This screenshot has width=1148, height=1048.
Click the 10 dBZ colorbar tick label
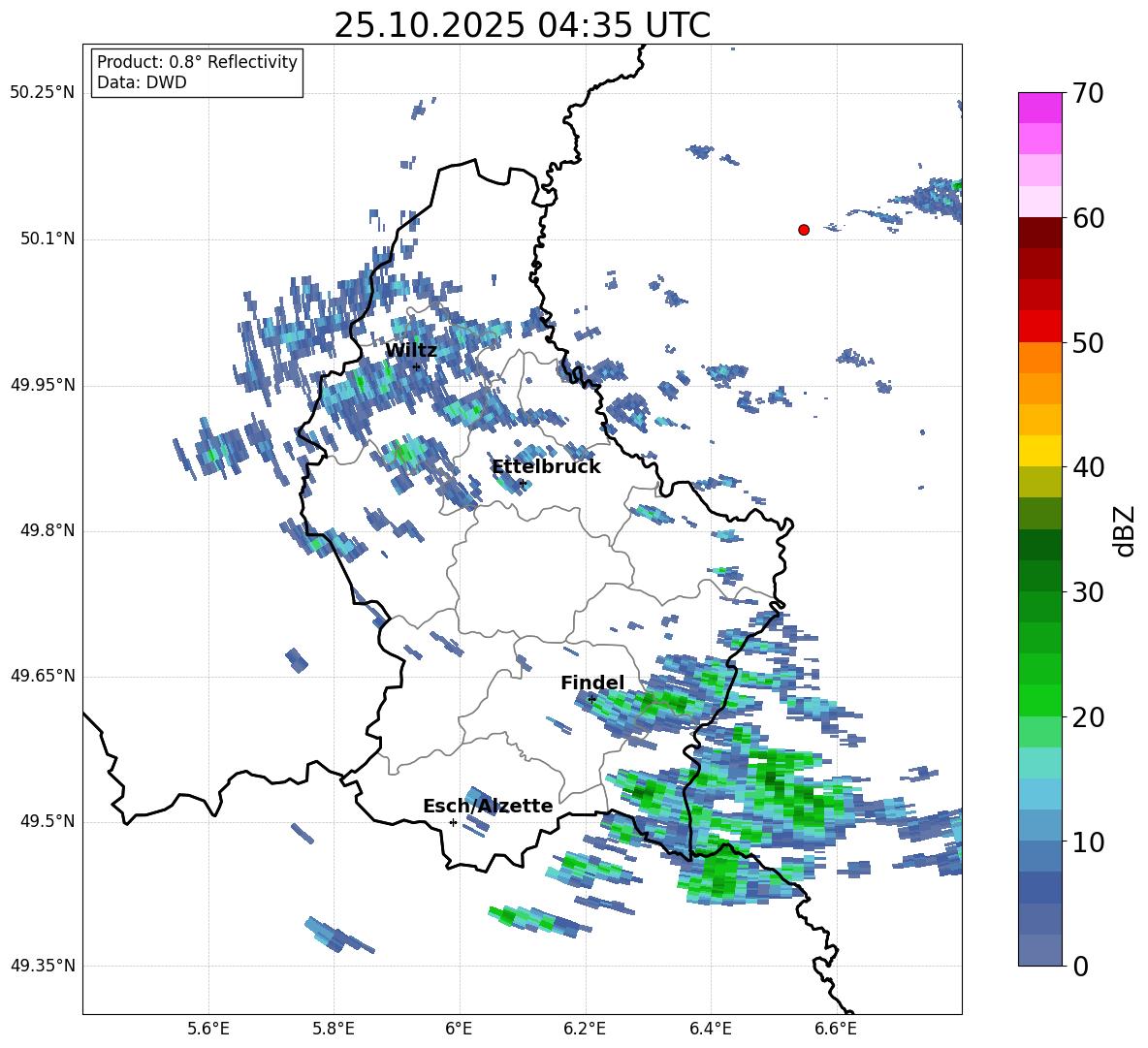pyautogui.click(x=1088, y=842)
